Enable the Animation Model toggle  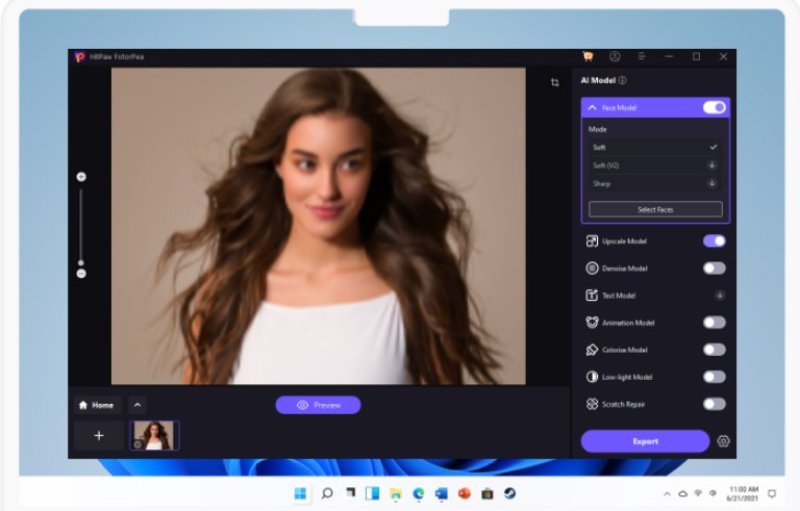click(714, 322)
